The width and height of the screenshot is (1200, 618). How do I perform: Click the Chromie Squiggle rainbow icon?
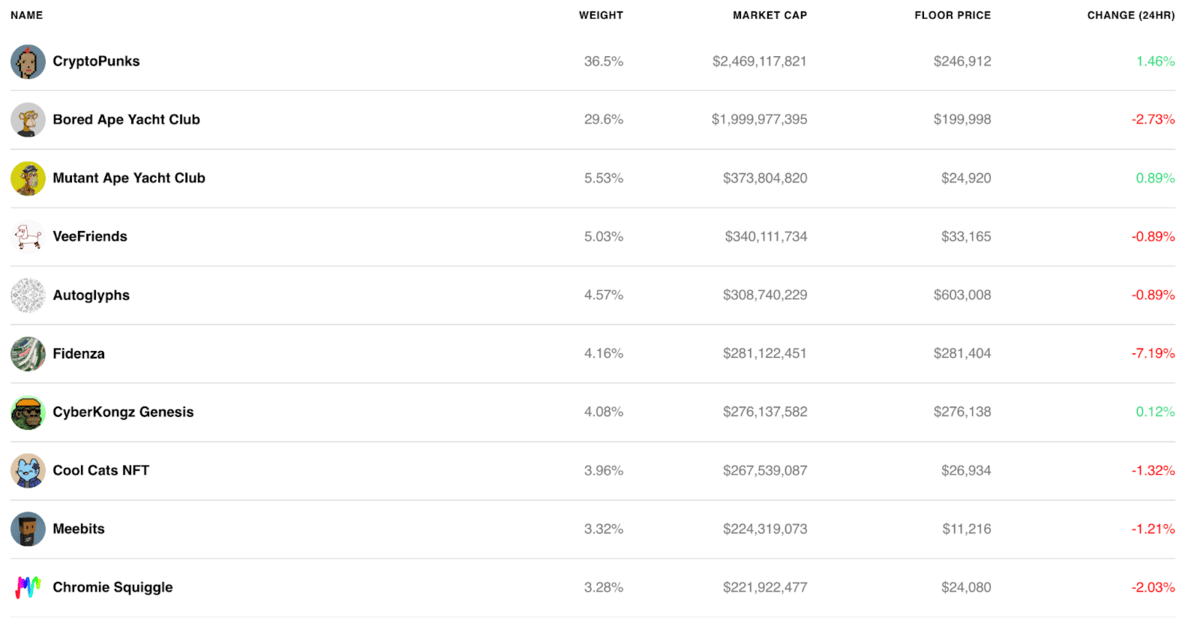[x=28, y=587]
